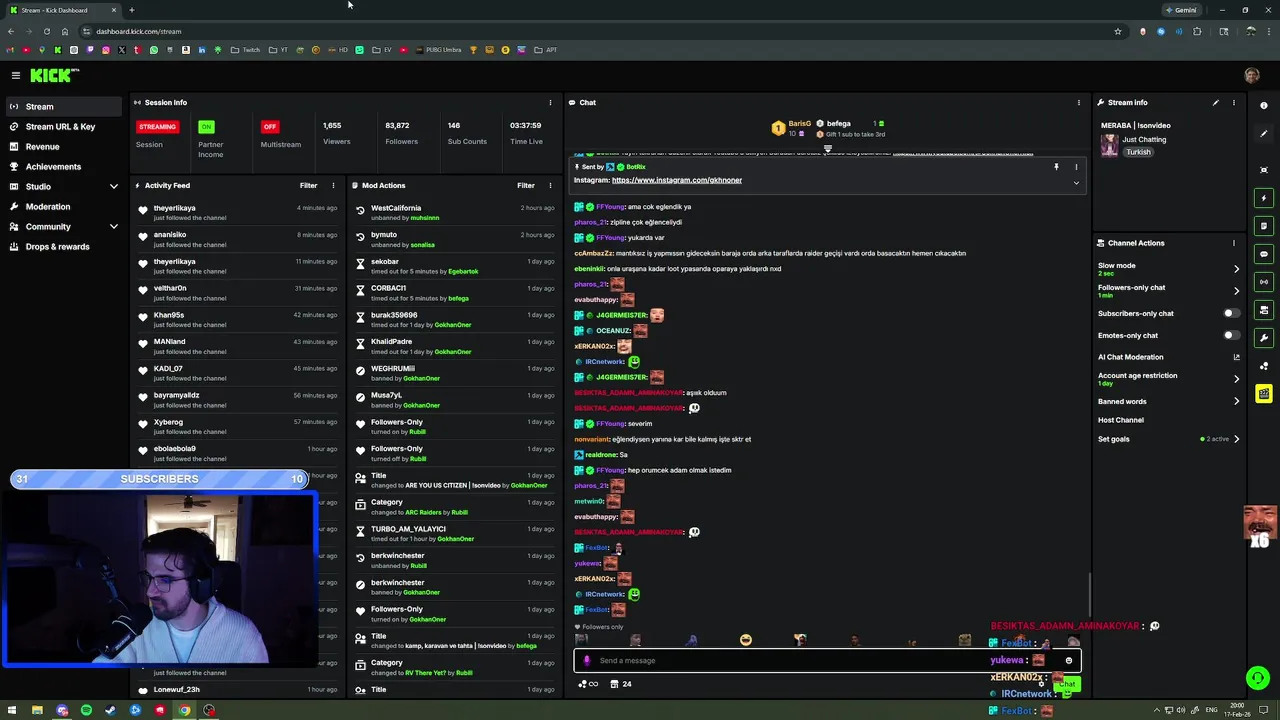Open Stream URL & Key page
Image resolution: width=1280 pixels, height=720 pixels.
(x=64, y=127)
